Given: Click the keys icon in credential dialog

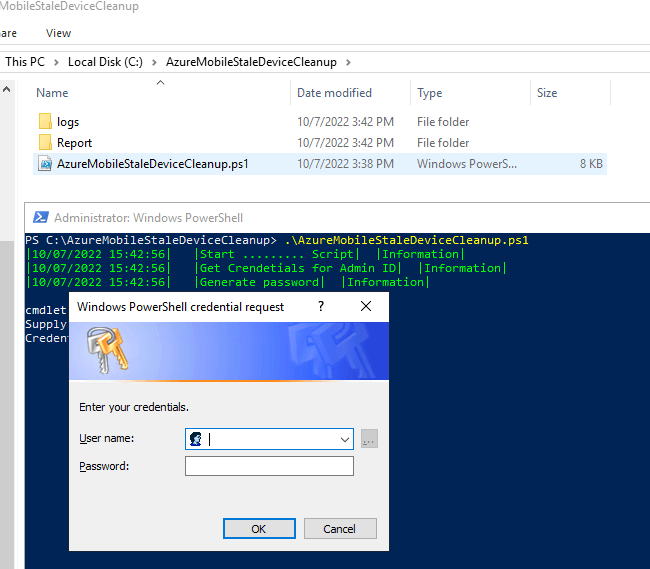Looking at the screenshot, I should coord(108,350).
